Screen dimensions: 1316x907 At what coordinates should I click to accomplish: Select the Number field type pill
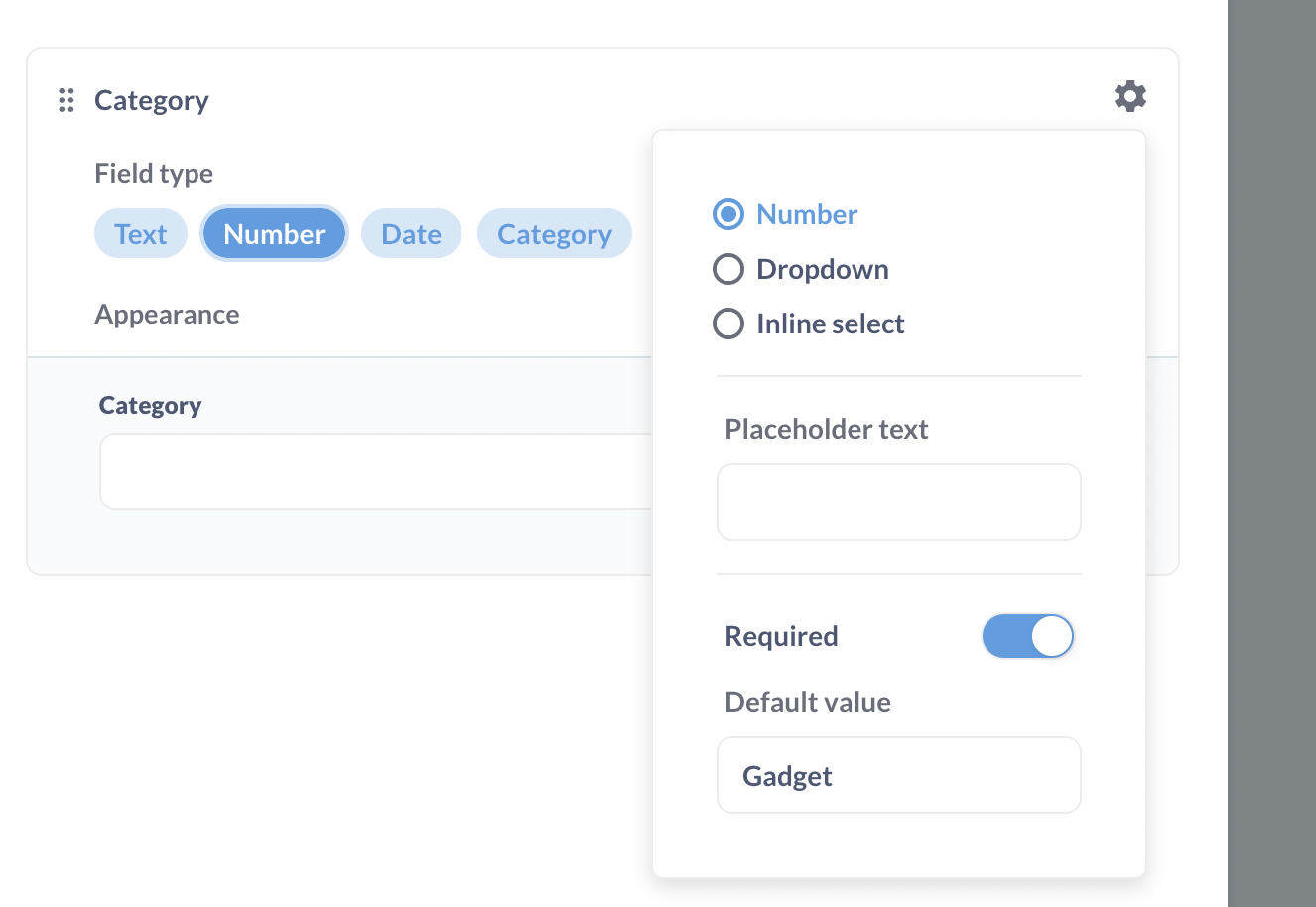(x=274, y=233)
